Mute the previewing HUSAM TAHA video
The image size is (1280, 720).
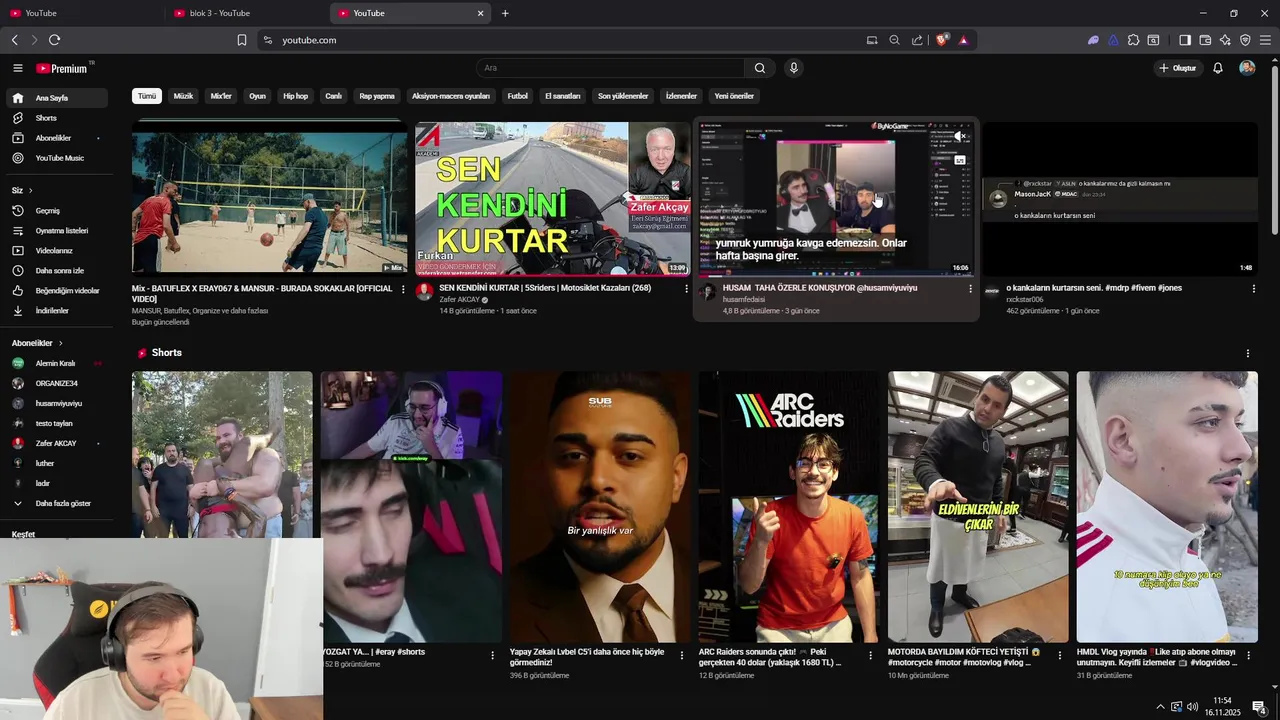(x=959, y=136)
